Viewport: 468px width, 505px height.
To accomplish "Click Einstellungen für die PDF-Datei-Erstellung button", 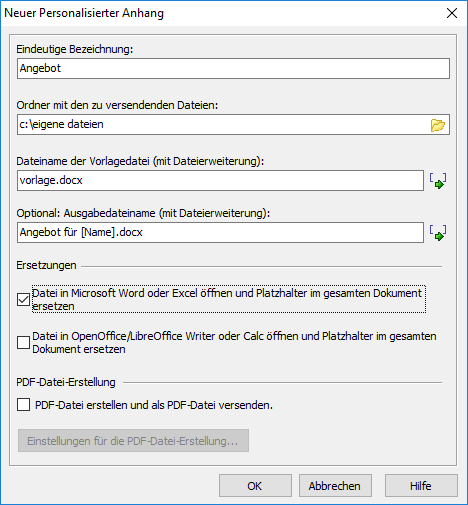I will click(133, 441).
